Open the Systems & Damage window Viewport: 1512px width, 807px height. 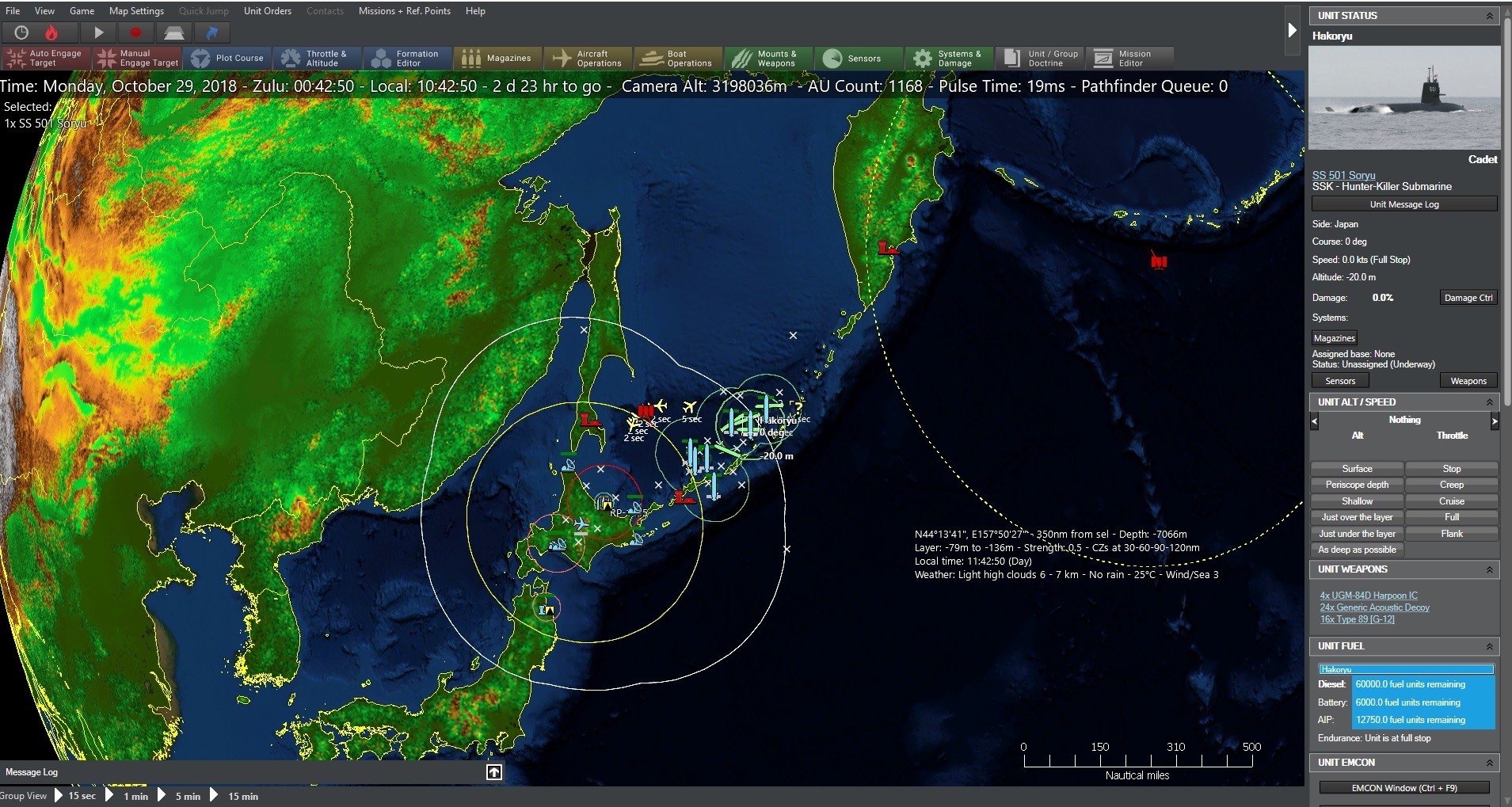coord(948,58)
